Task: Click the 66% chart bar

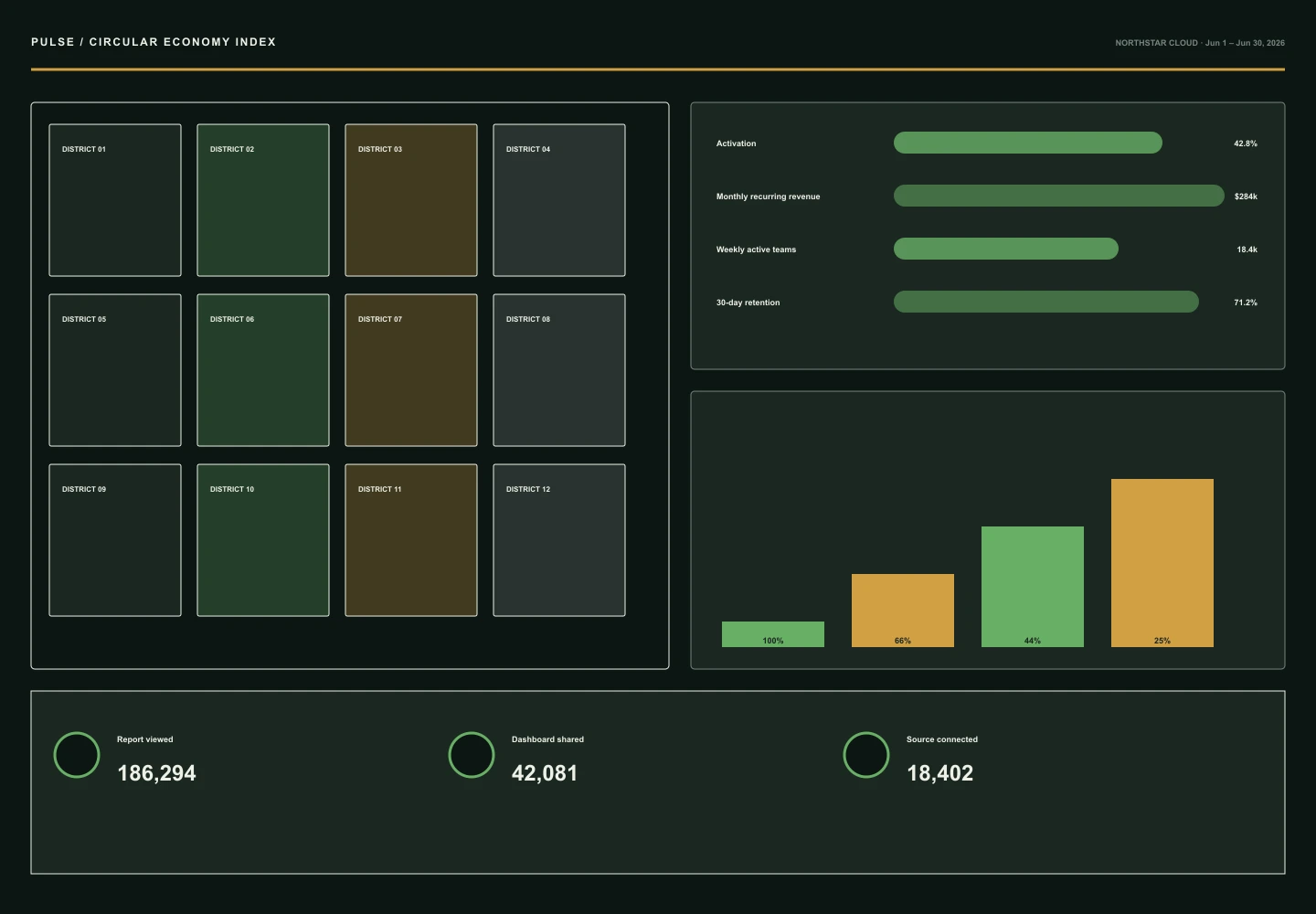Action: coord(903,611)
